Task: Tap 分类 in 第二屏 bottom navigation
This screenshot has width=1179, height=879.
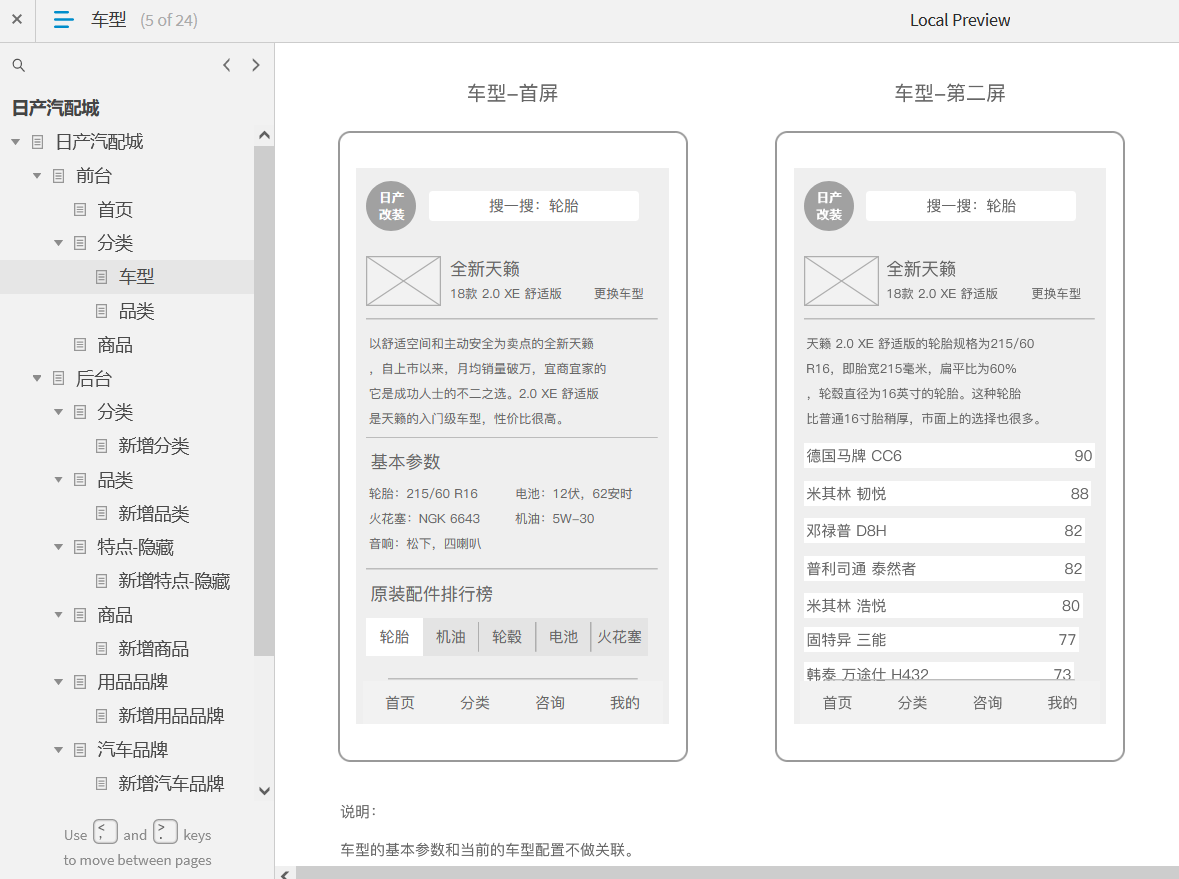Action: point(912,703)
